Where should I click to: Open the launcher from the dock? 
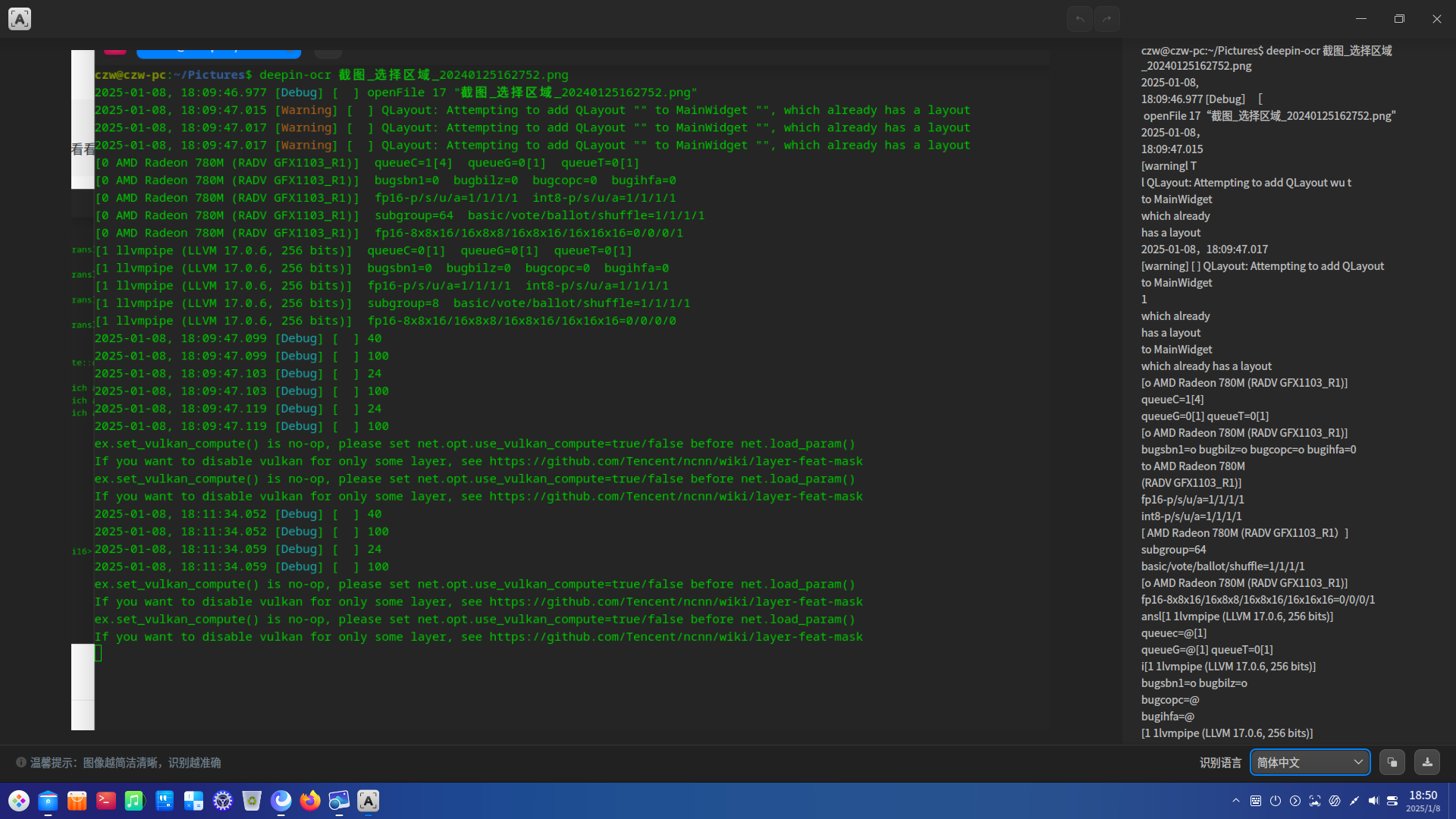(19, 801)
